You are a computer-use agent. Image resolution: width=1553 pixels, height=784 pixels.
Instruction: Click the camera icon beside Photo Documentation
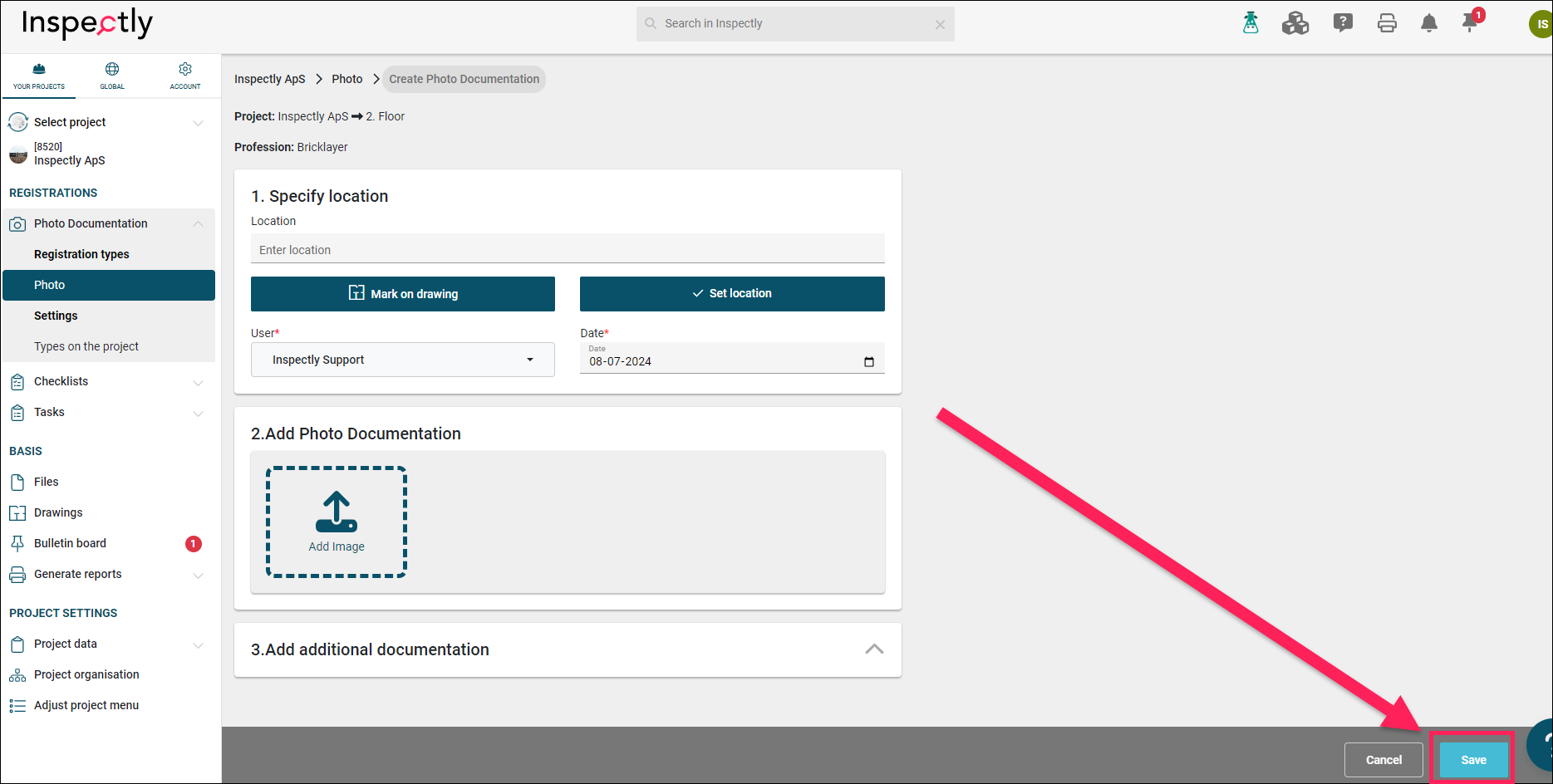tap(17, 224)
